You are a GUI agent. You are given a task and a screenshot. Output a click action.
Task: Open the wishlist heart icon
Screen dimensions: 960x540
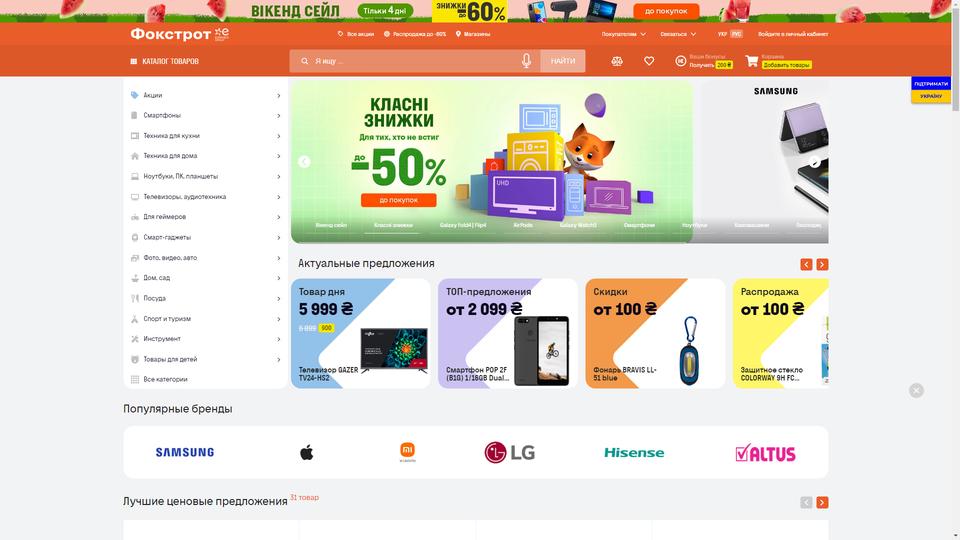pos(649,61)
